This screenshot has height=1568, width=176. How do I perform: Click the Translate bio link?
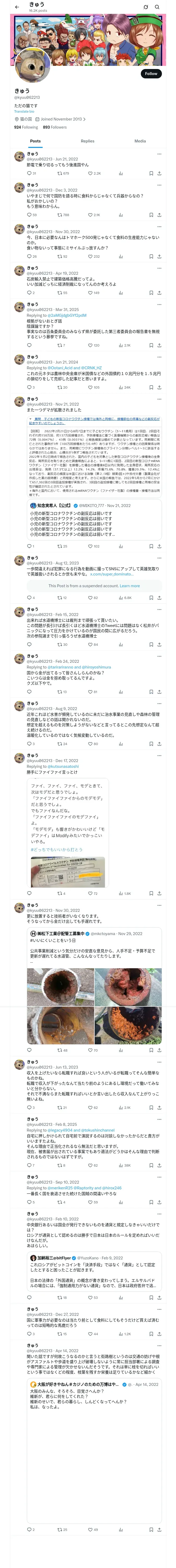click(x=24, y=111)
